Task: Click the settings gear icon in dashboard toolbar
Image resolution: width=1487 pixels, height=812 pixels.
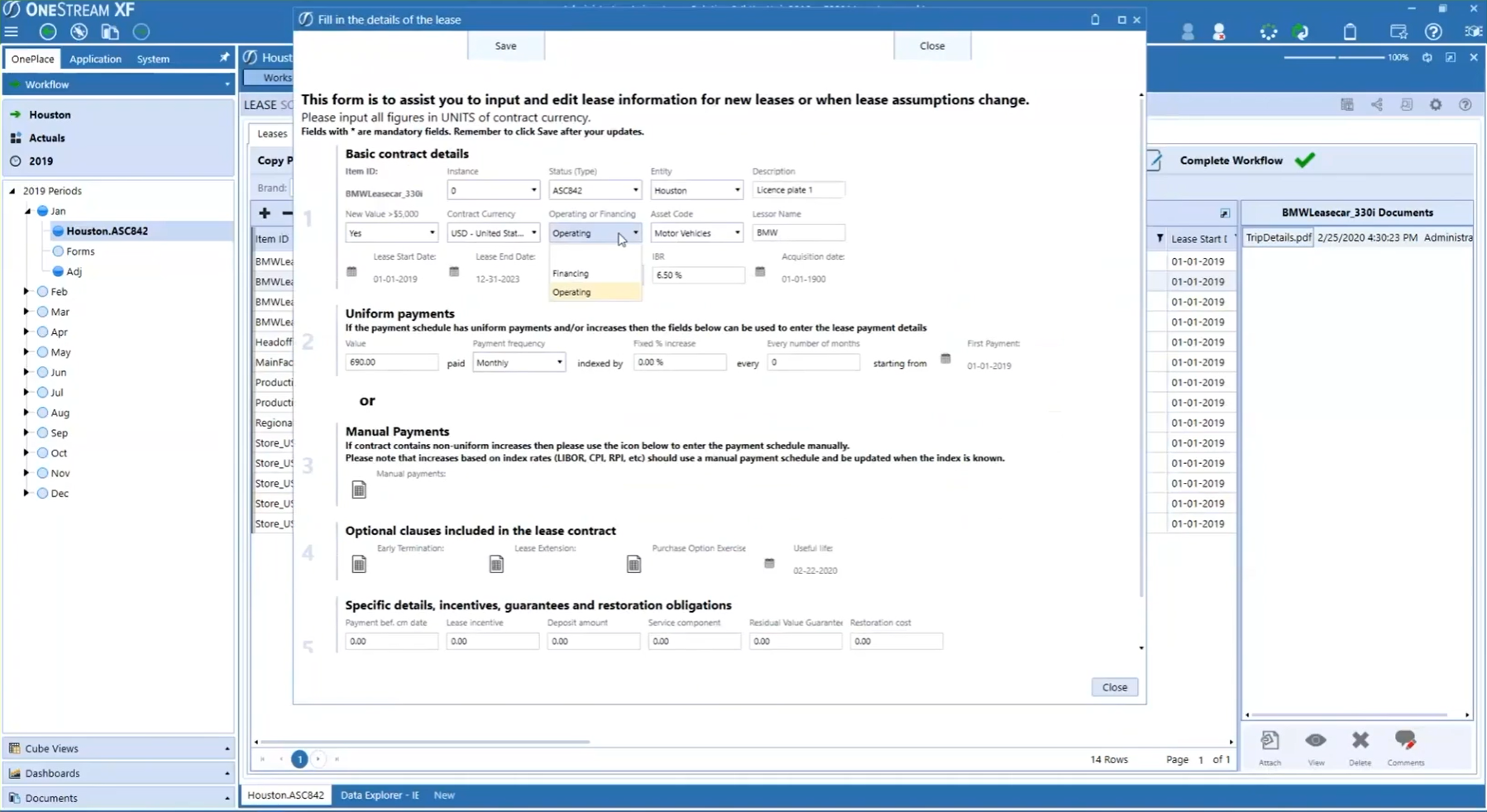Action: 1436,105
